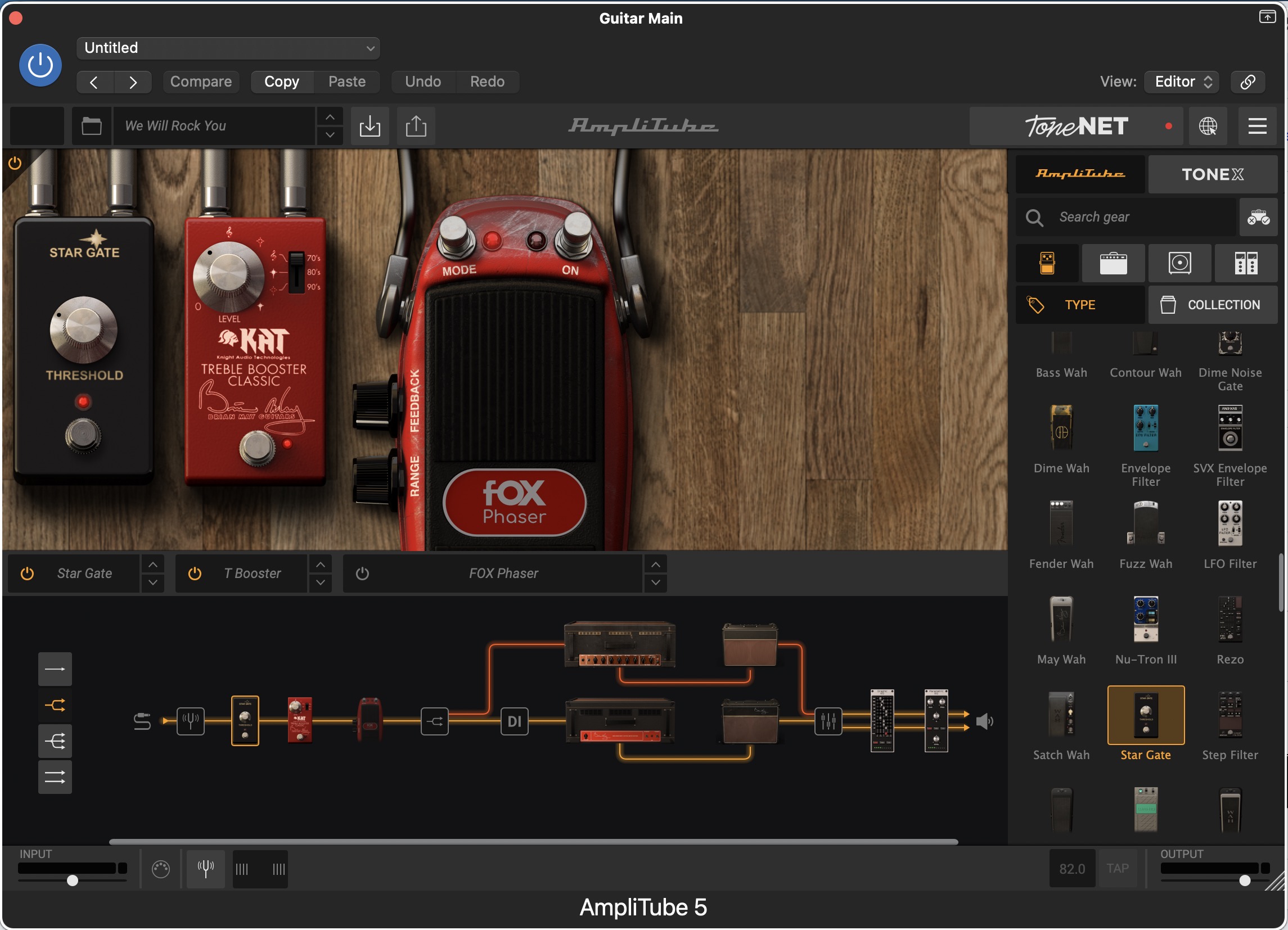Click the splitter block in signal chain
The width and height of the screenshot is (1288, 930).
point(434,721)
